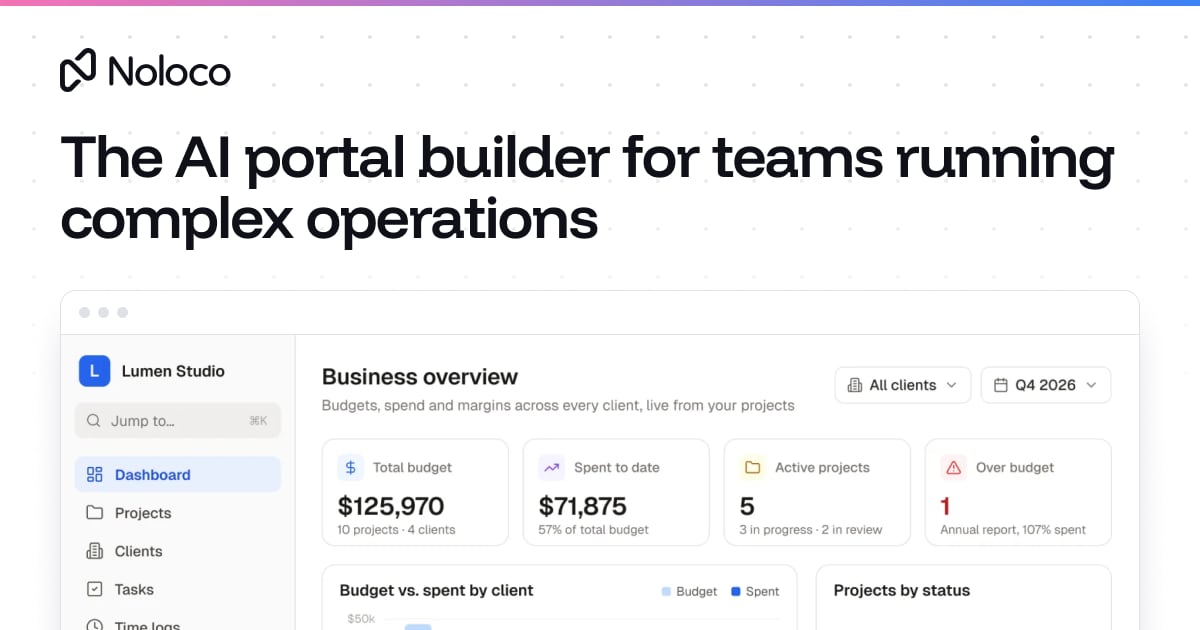Click the Spent to date trend icon
This screenshot has width=1200, height=630.
(x=551, y=467)
